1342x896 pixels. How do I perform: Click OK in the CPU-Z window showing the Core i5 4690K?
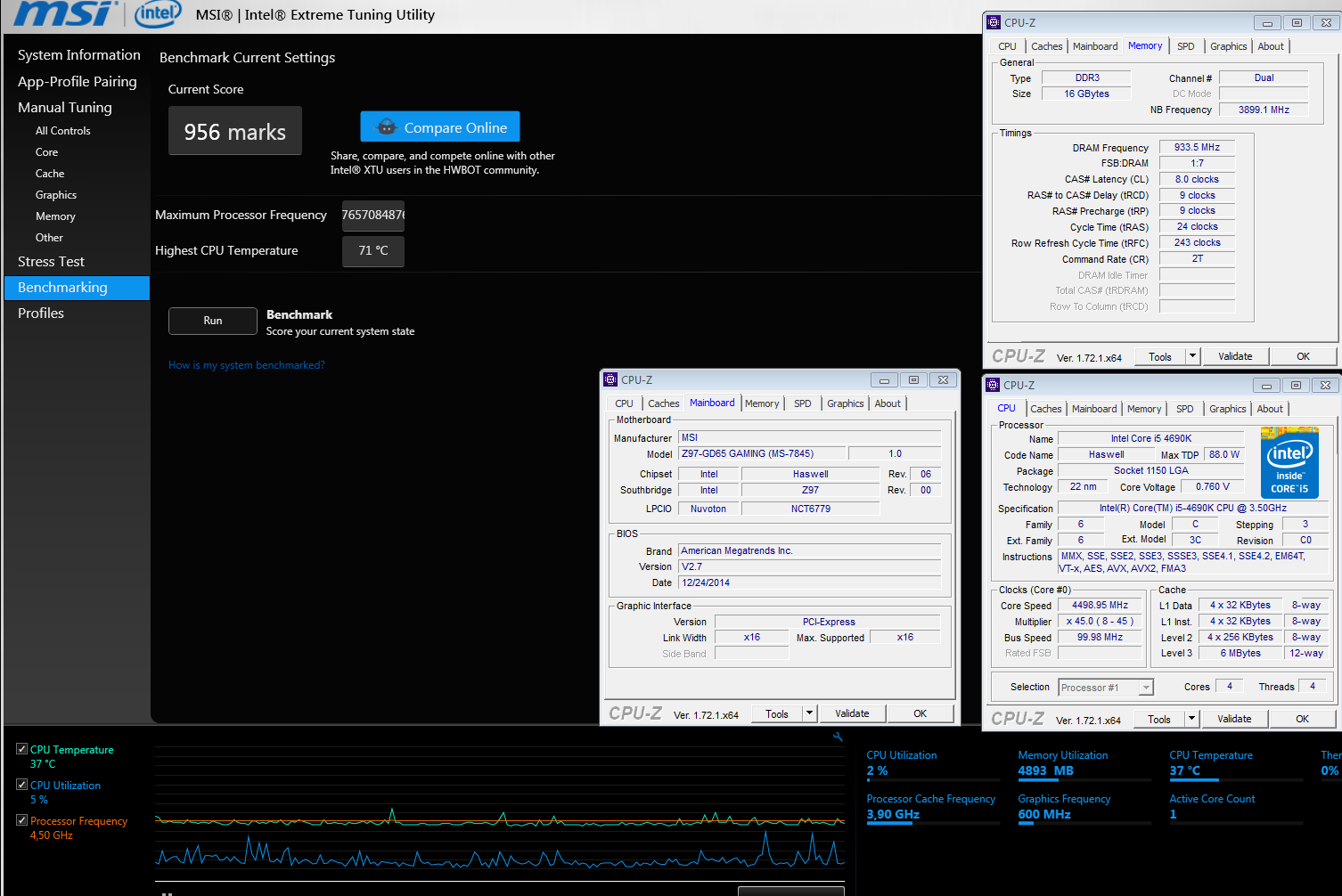pyautogui.click(x=1302, y=719)
